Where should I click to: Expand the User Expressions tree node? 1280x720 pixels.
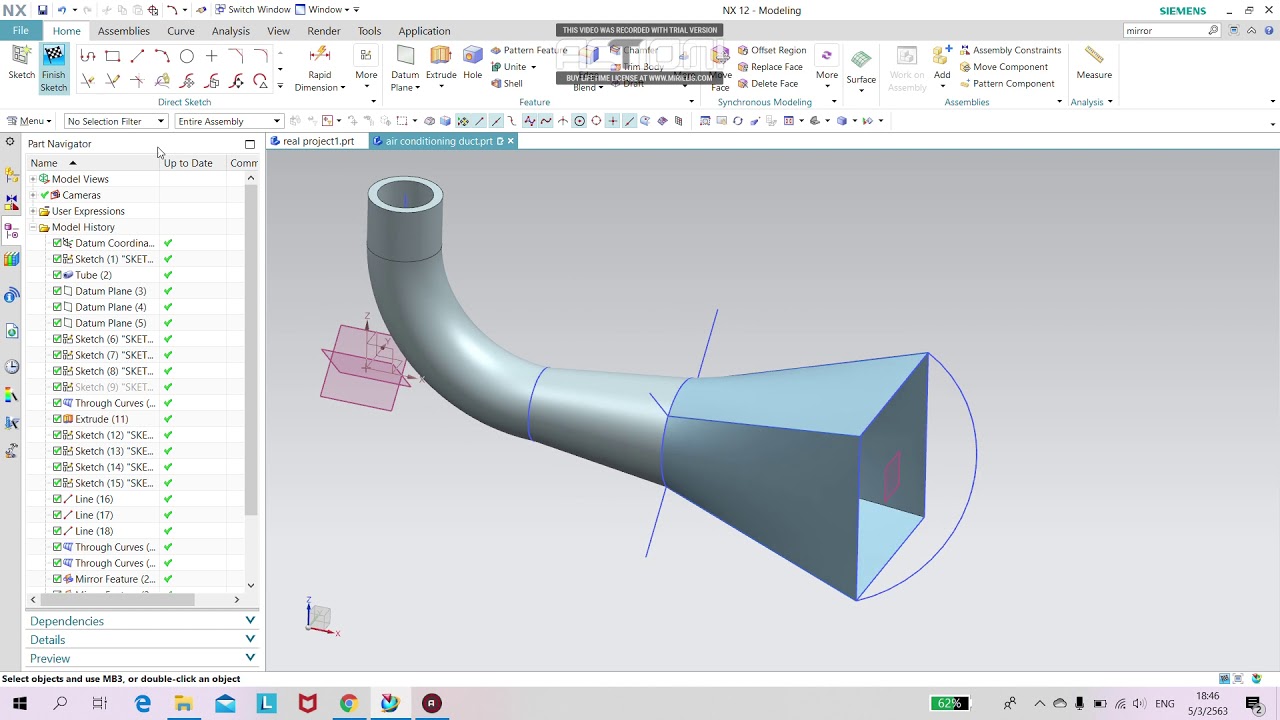(x=33, y=211)
